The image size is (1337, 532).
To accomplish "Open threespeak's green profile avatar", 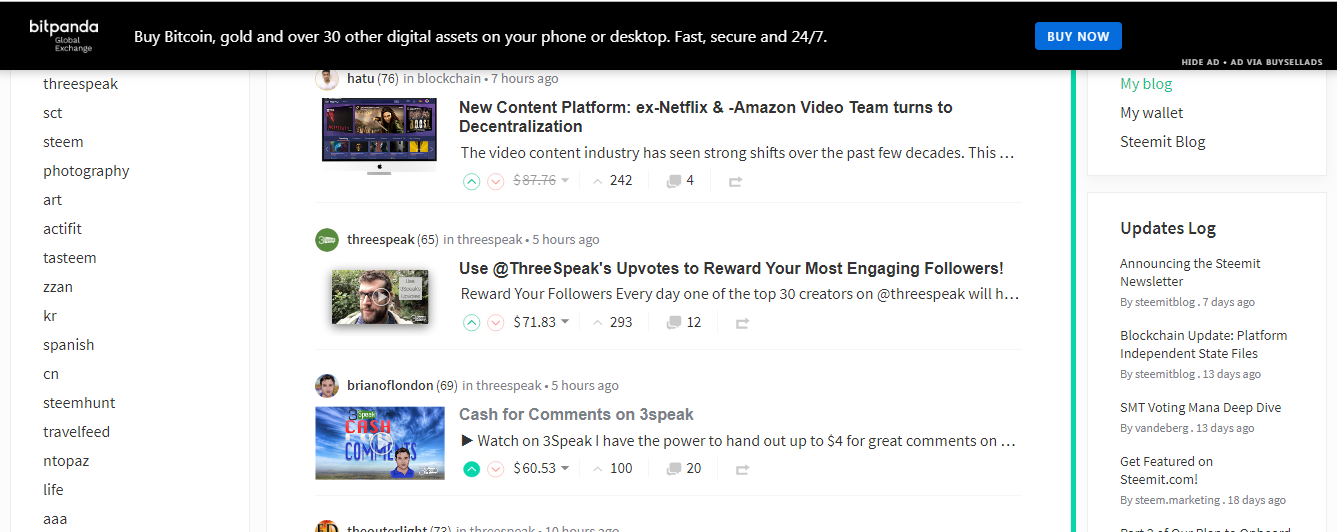I will [327, 240].
